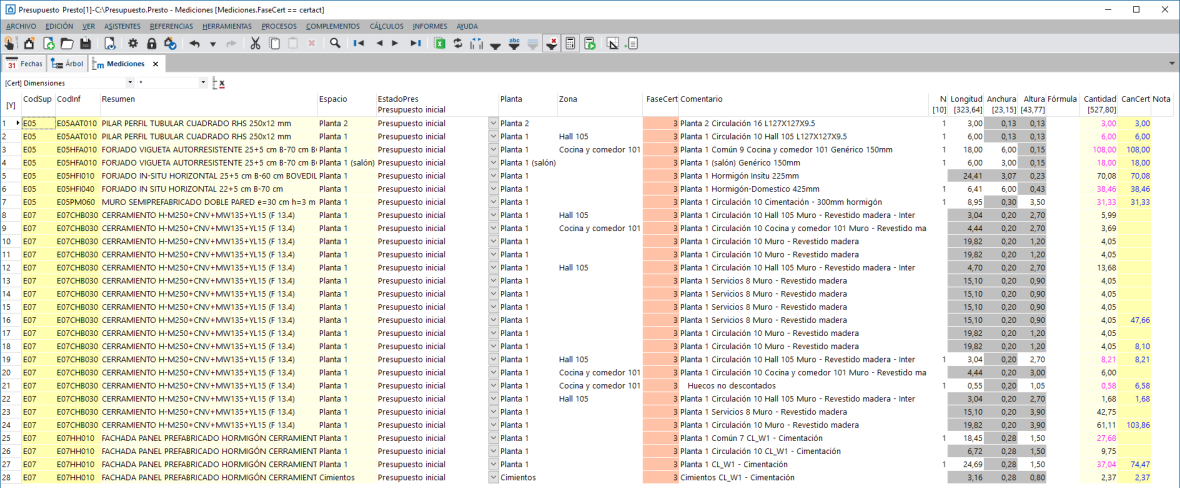The height and width of the screenshot is (488, 1180).
Task: Close the Mediciones tab
Action: pos(155,65)
